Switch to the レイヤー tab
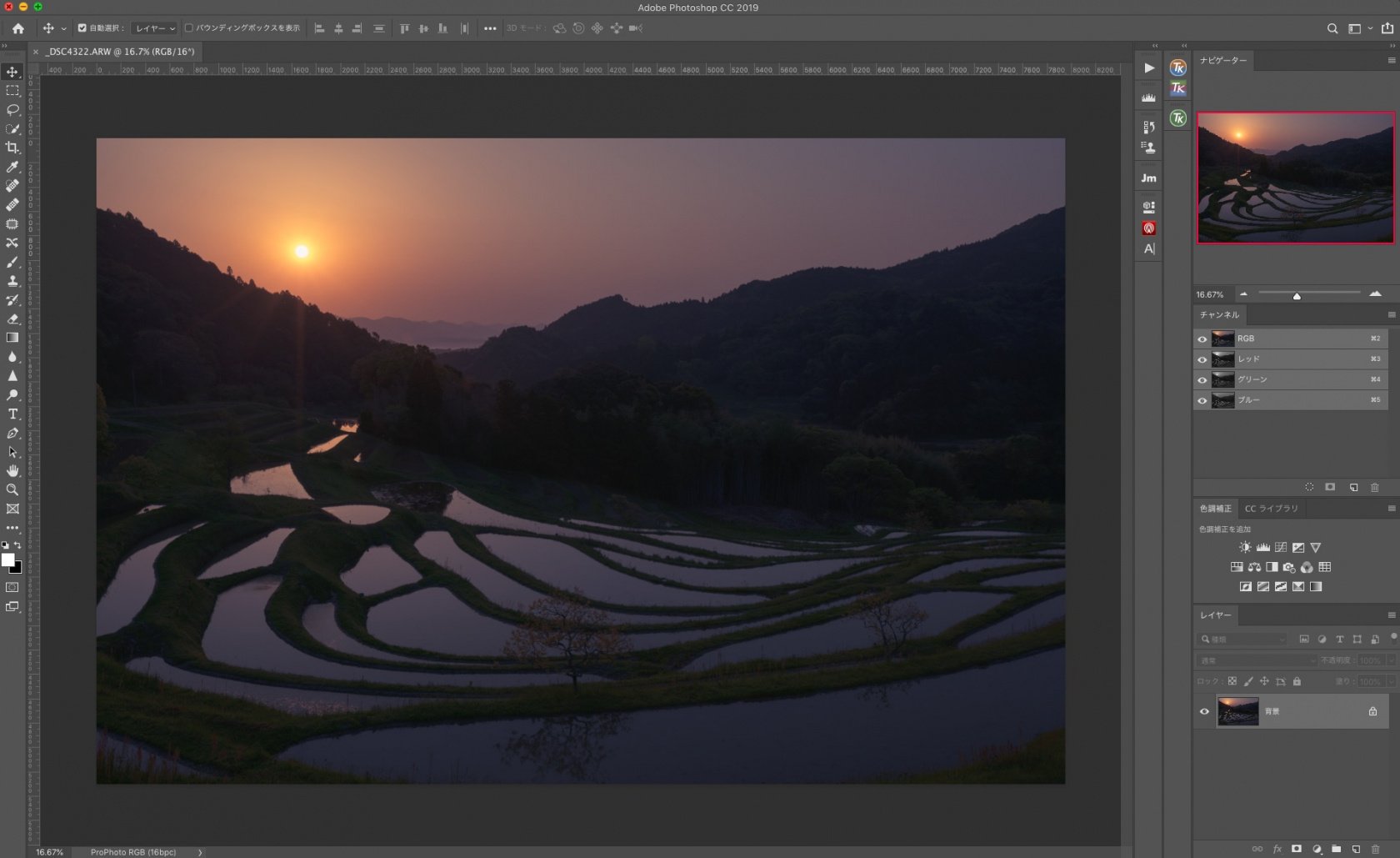 (1216, 615)
